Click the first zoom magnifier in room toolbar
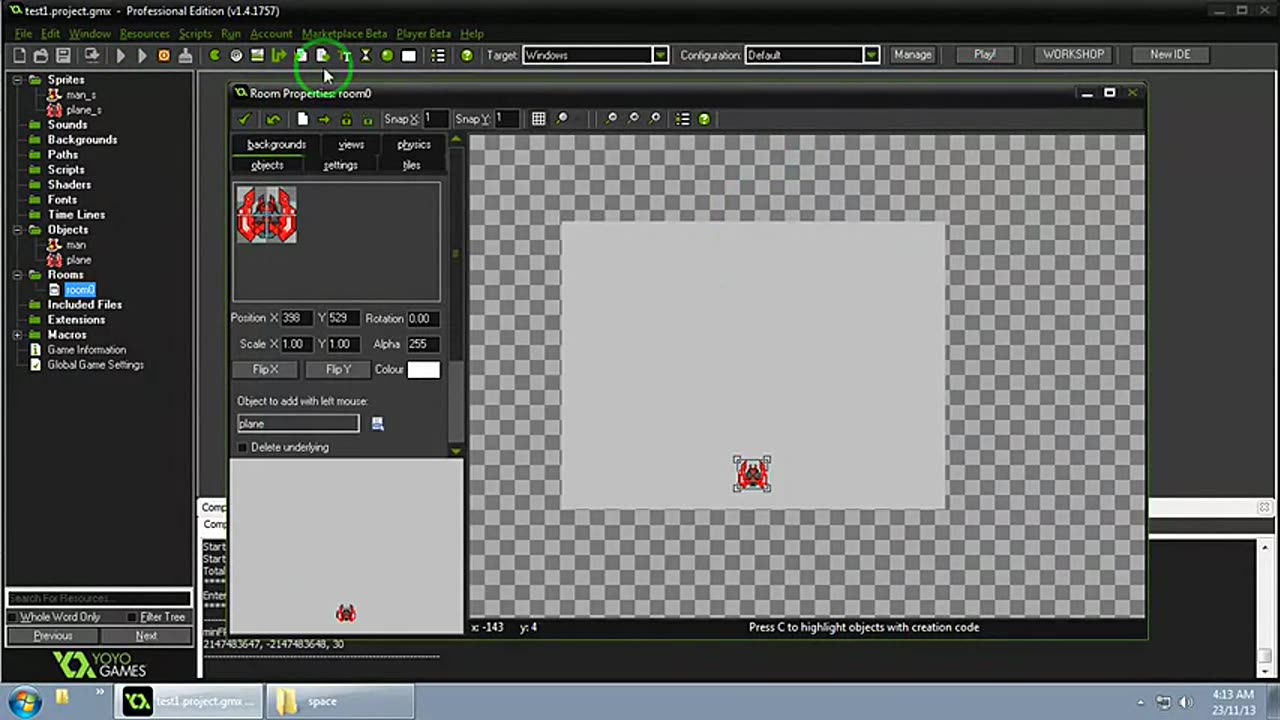The height and width of the screenshot is (720, 1280). tap(562, 119)
